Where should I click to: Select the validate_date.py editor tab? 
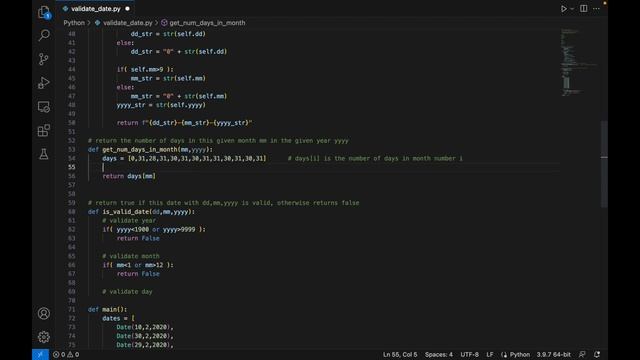pos(96,9)
